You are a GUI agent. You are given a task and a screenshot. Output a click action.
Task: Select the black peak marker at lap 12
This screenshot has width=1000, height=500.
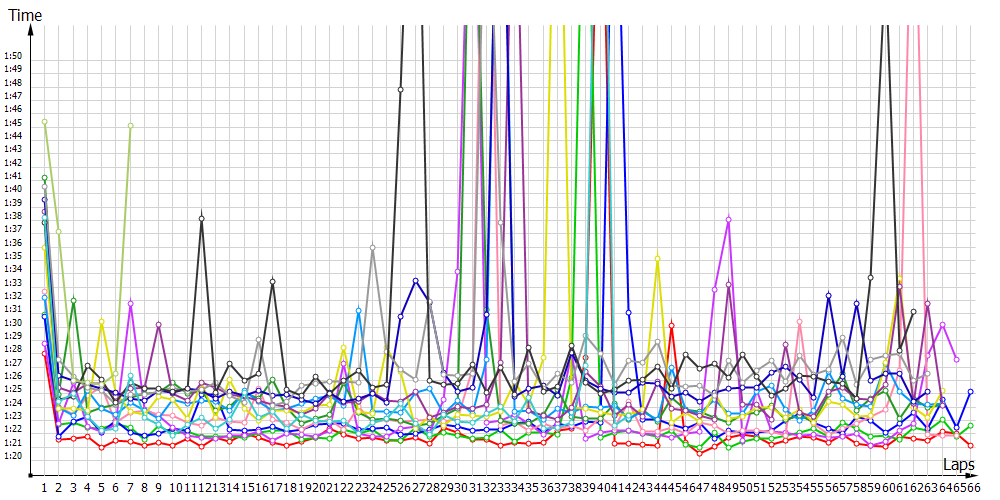click(202, 218)
